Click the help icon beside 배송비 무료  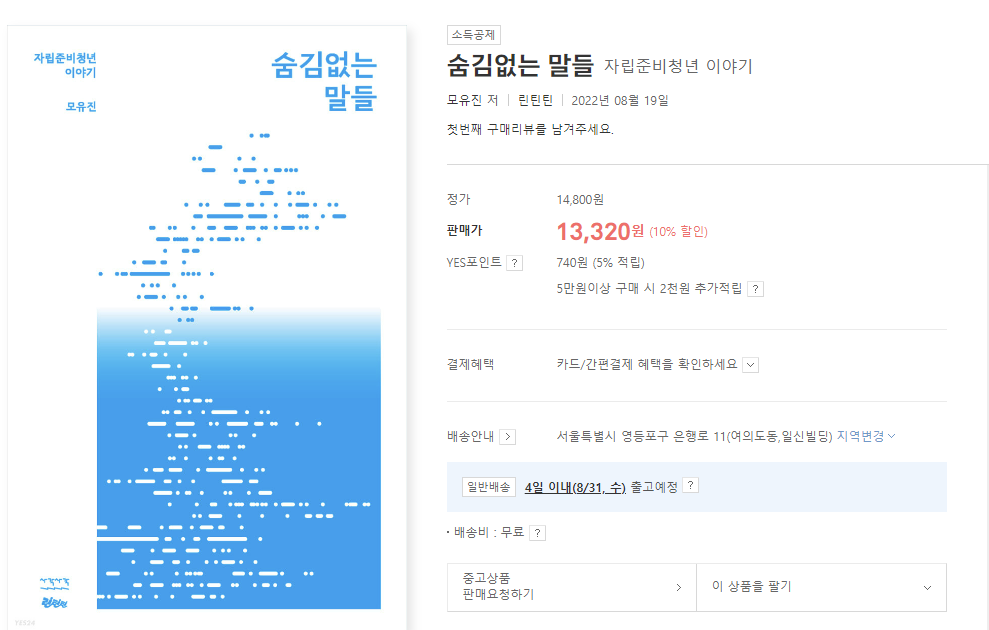pos(538,532)
